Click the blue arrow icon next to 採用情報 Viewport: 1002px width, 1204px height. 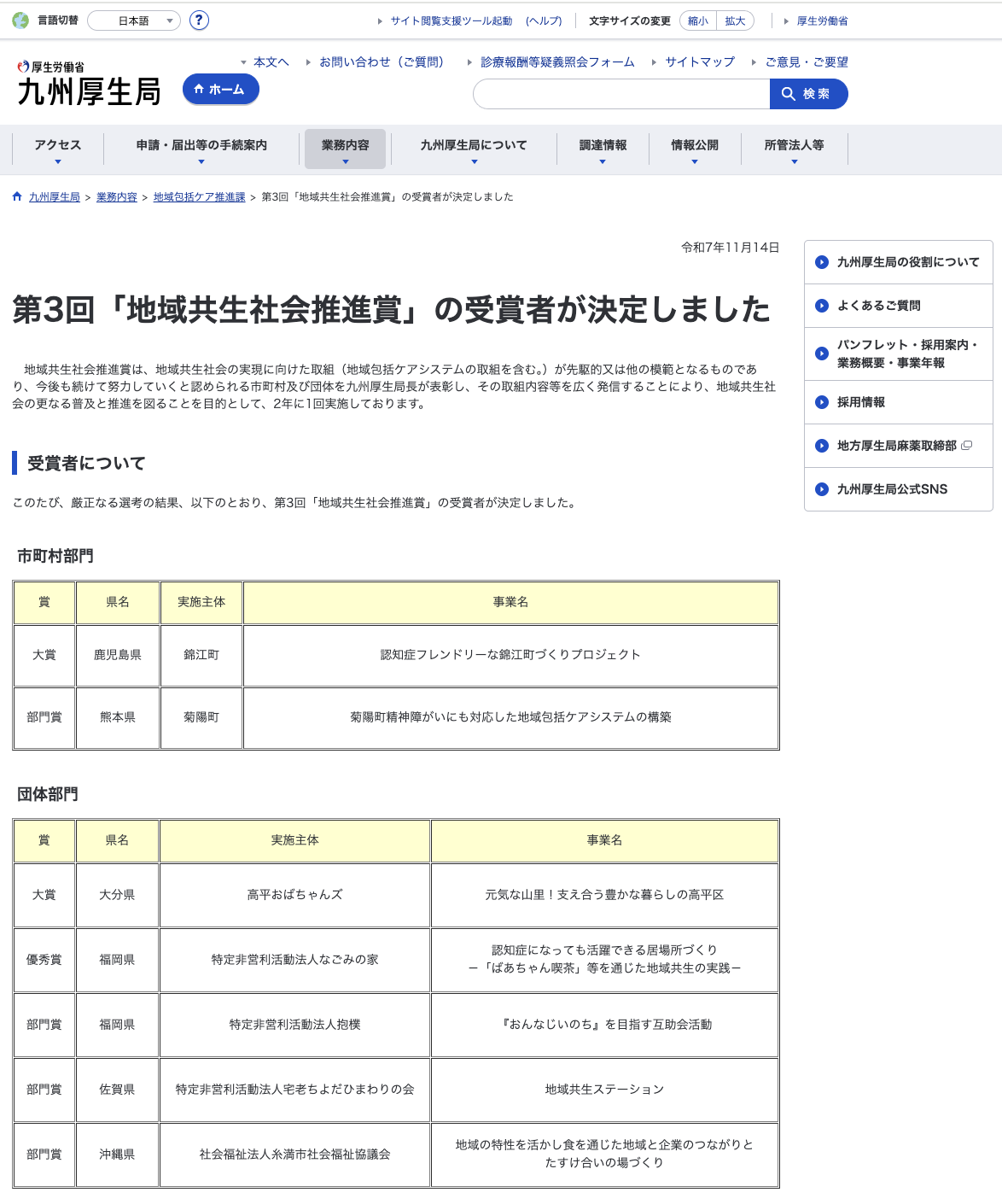820,402
